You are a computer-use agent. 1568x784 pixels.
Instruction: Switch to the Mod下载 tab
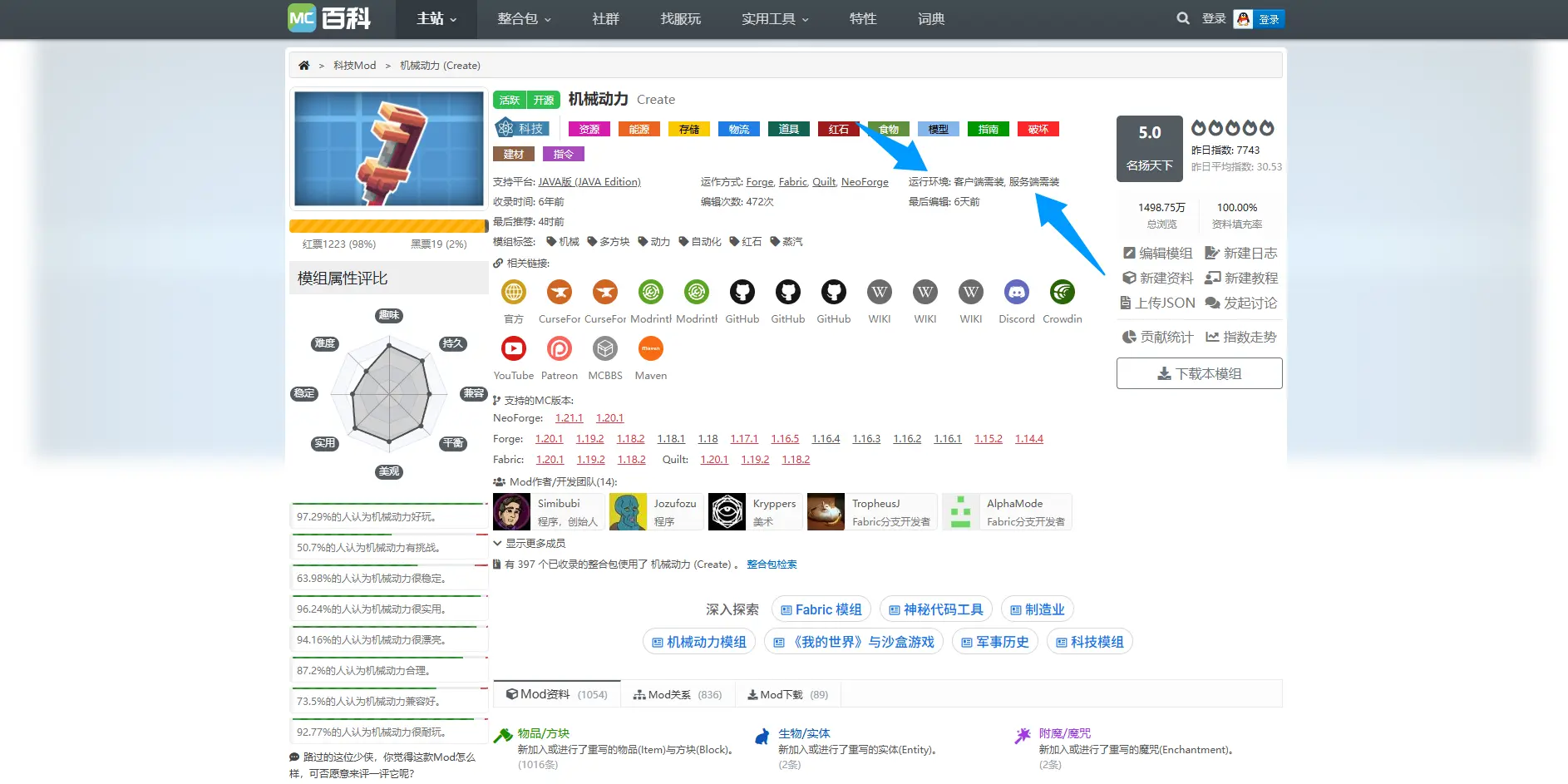click(787, 694)
